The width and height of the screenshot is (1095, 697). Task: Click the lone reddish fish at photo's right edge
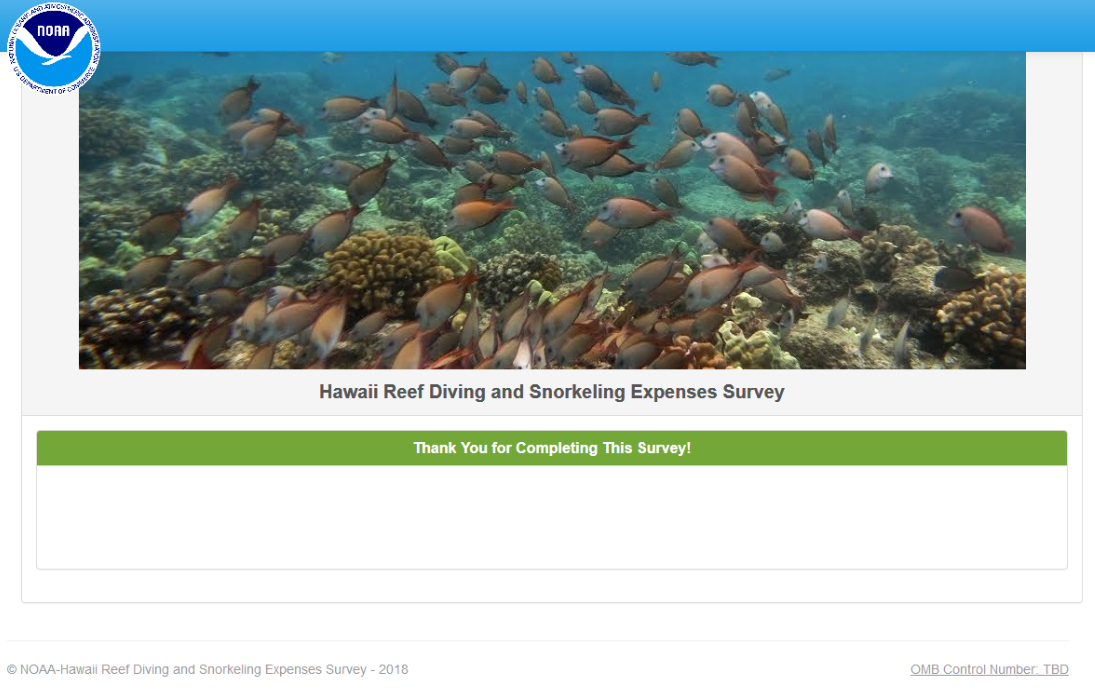pos(980,228)
